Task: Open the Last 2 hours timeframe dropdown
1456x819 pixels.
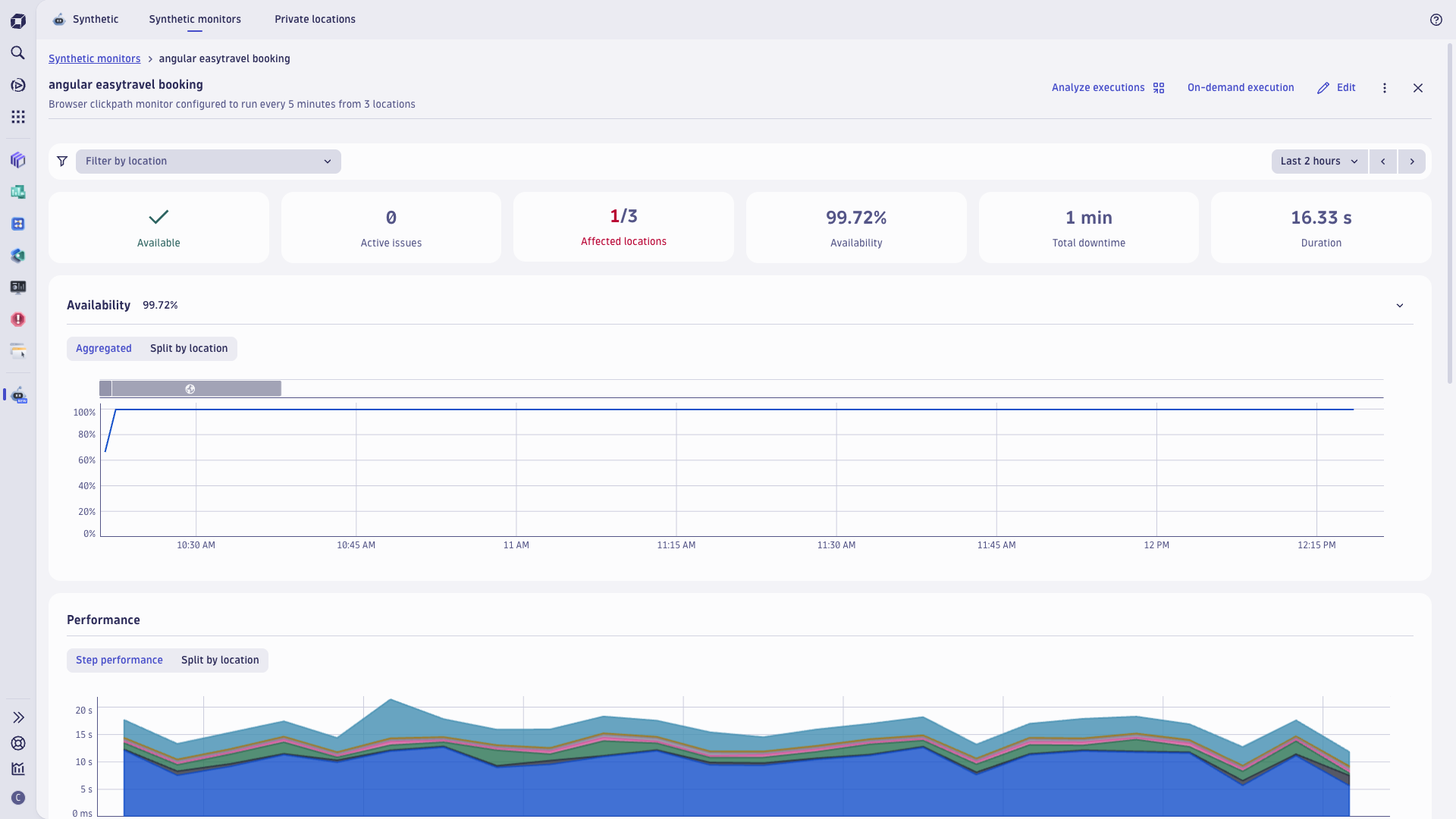Action: [x=1319, y=162]
